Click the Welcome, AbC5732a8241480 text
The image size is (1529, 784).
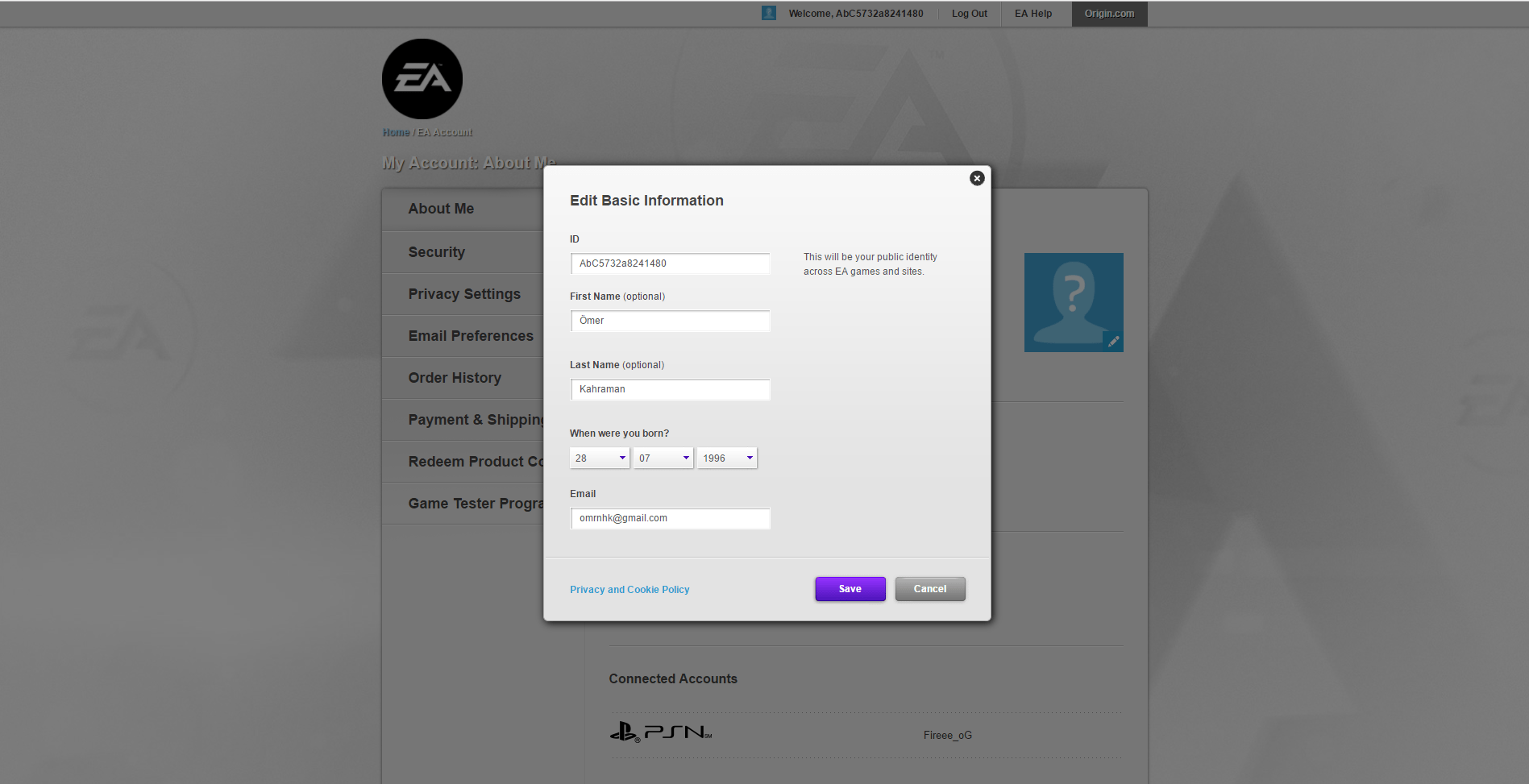pos(856,14)
